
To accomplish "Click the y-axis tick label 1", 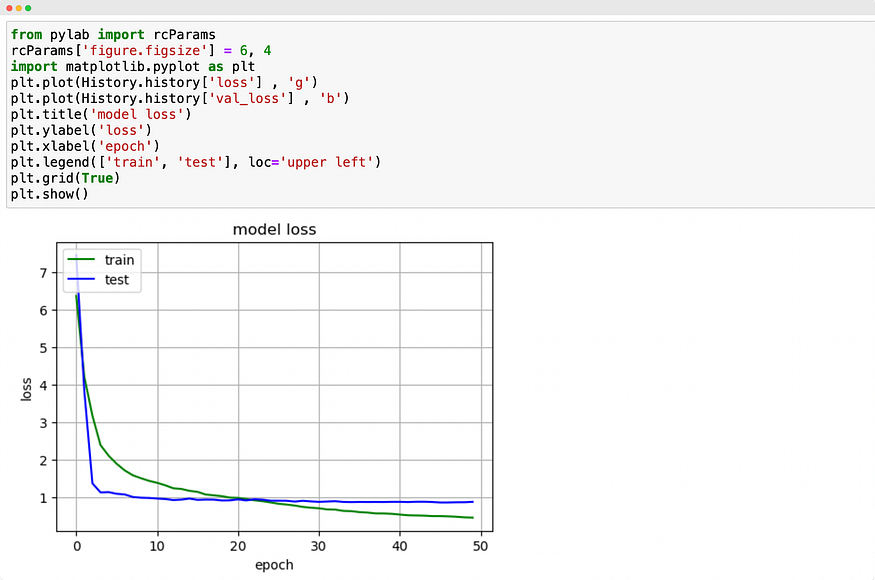I will [x=44, y=498].
